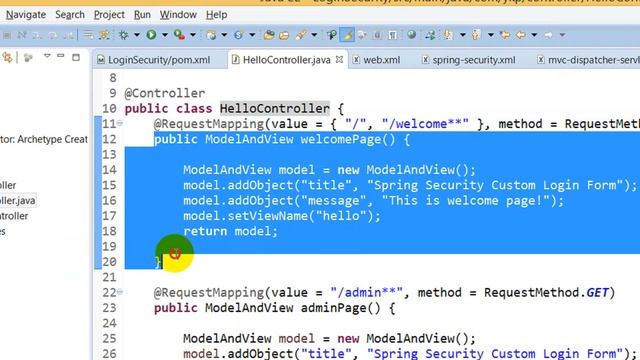Click the greyed Terminate square icon
The image size is (640, 360).
pos(7,36)
